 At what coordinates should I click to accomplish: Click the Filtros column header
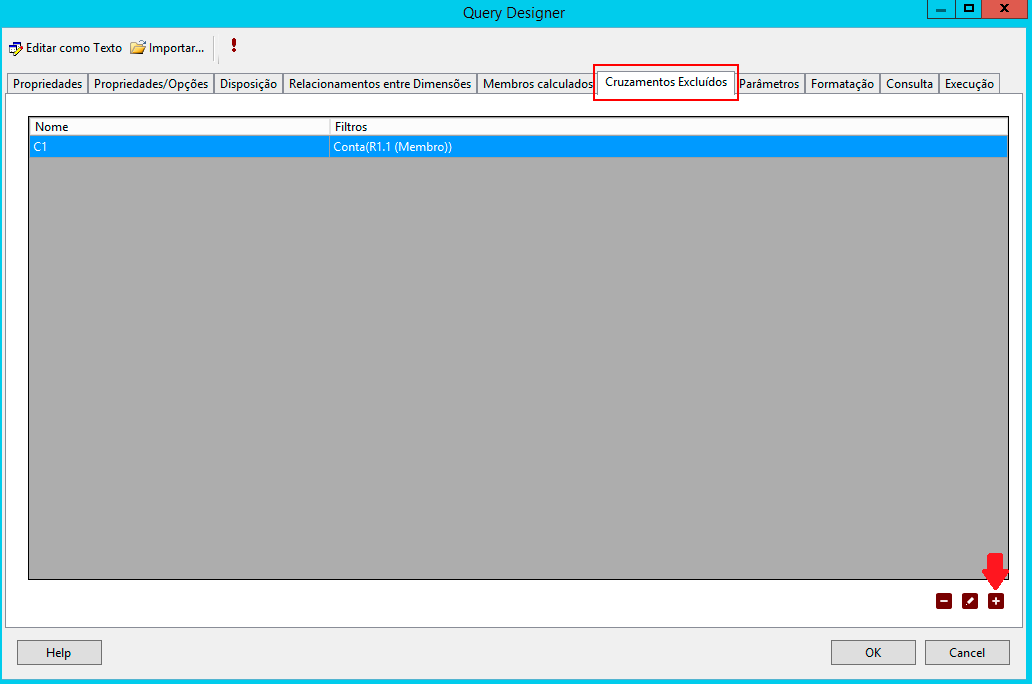pyautogui.click(x=669, y=126)
